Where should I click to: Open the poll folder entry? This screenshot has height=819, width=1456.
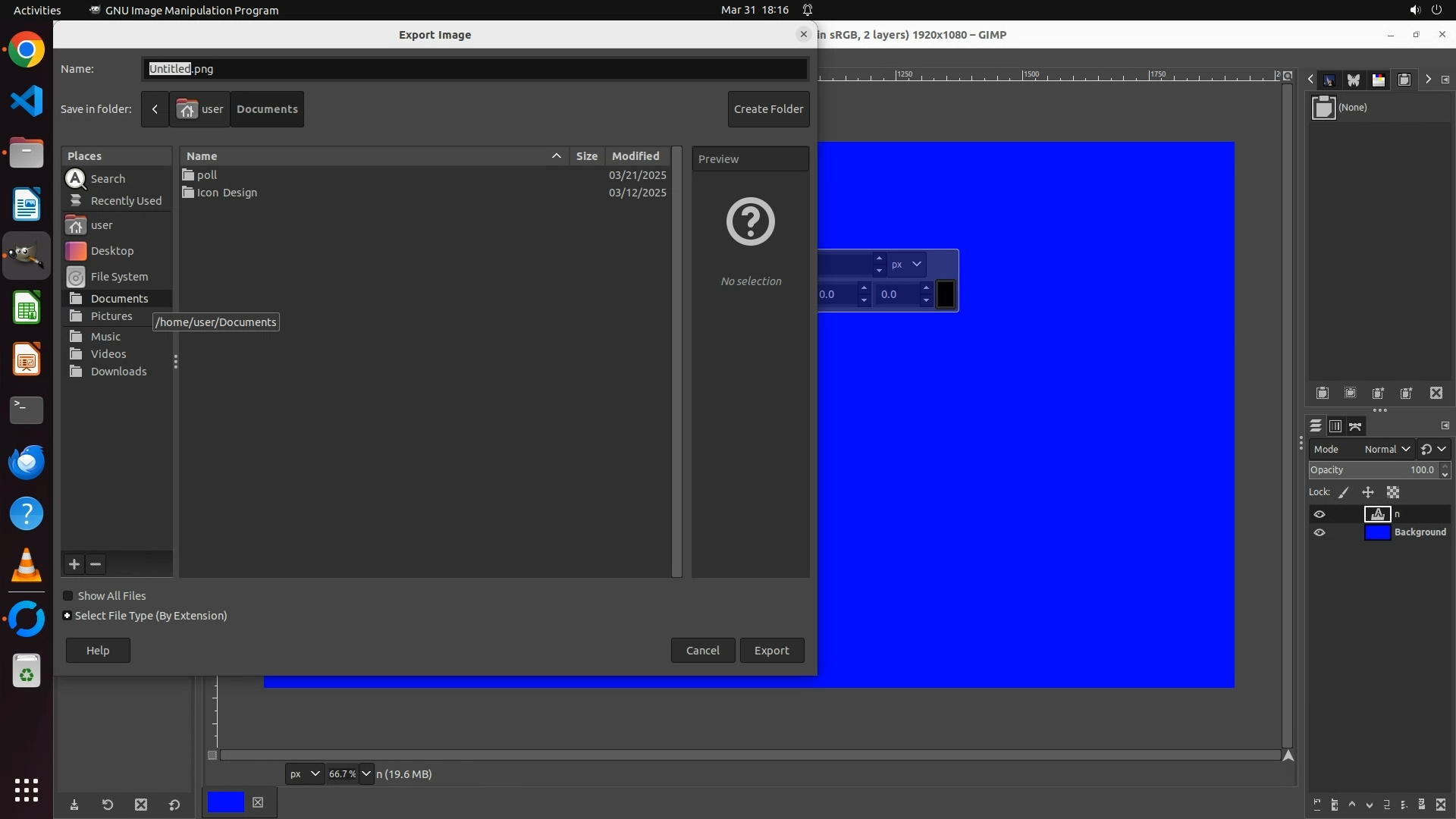[x=207, y=175]
